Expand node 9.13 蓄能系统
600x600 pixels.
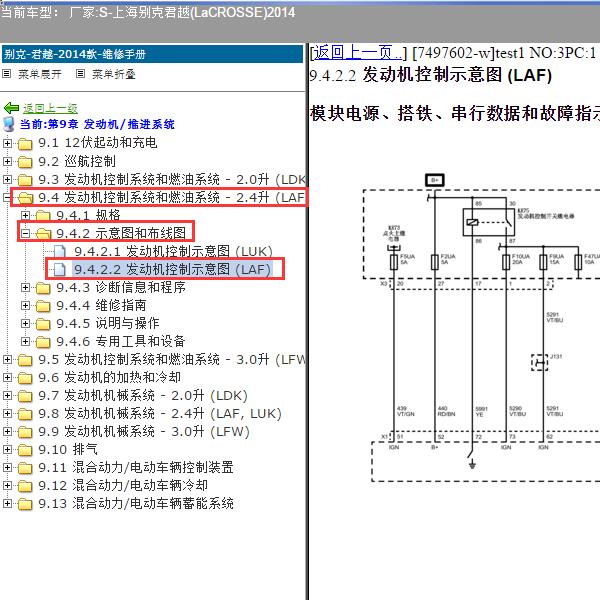tap(7, 504)
